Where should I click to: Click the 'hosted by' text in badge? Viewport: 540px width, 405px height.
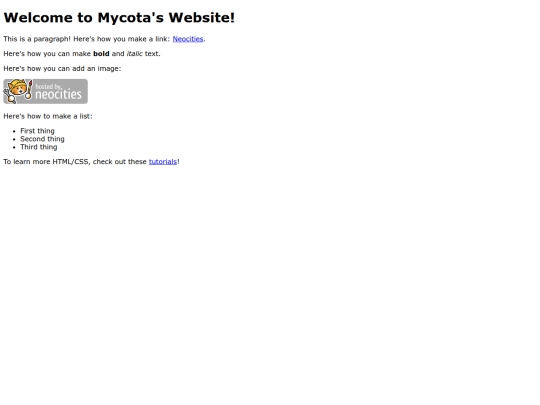pyautogui.click(x=49, y=86)
